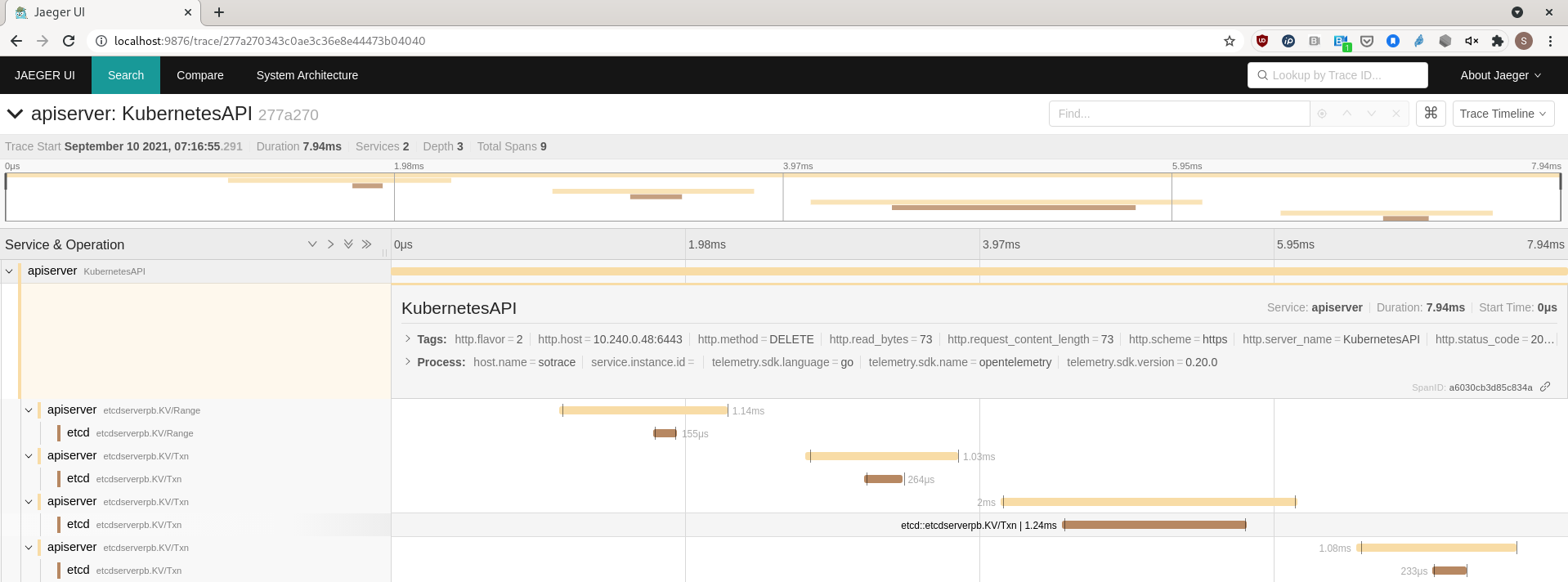Select the 1.08ms apiserver Txn bar

click(x=1437, y=548)
